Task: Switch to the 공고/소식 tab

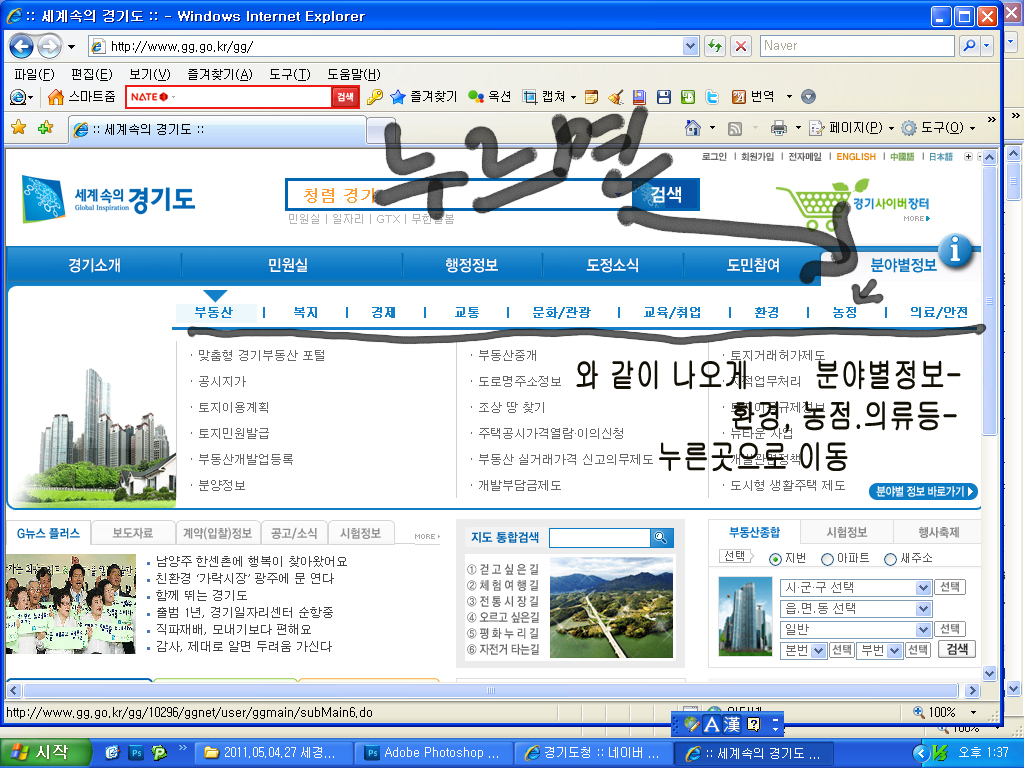Action: (294, 533)
